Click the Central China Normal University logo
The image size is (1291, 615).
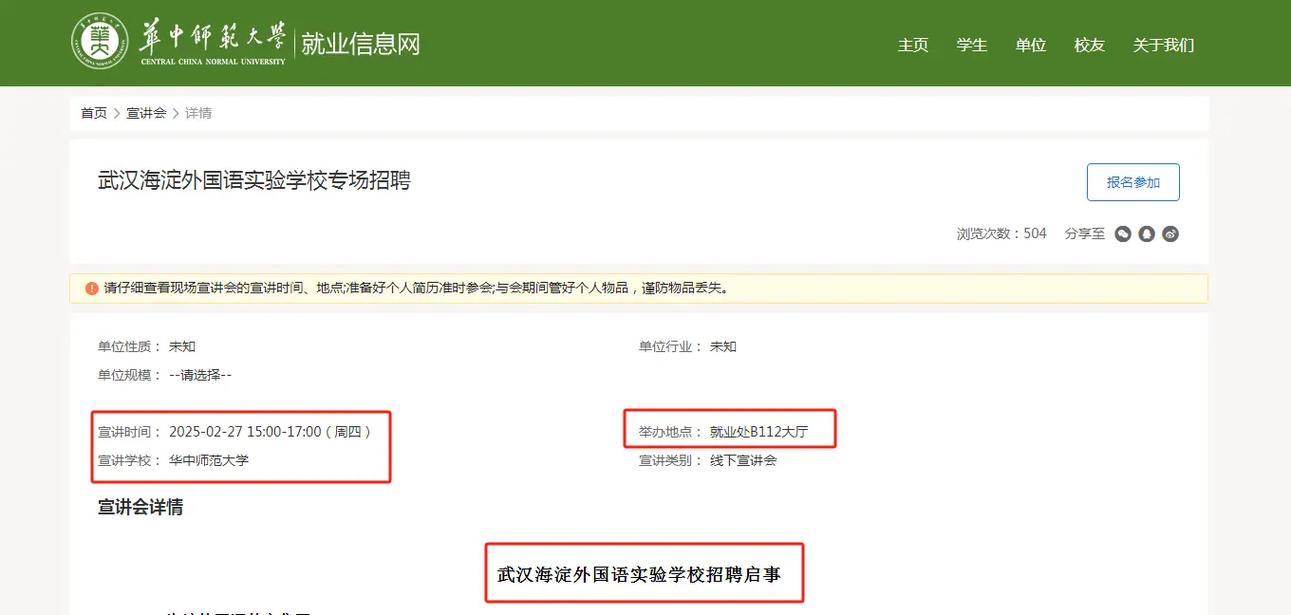click(98, 41)
